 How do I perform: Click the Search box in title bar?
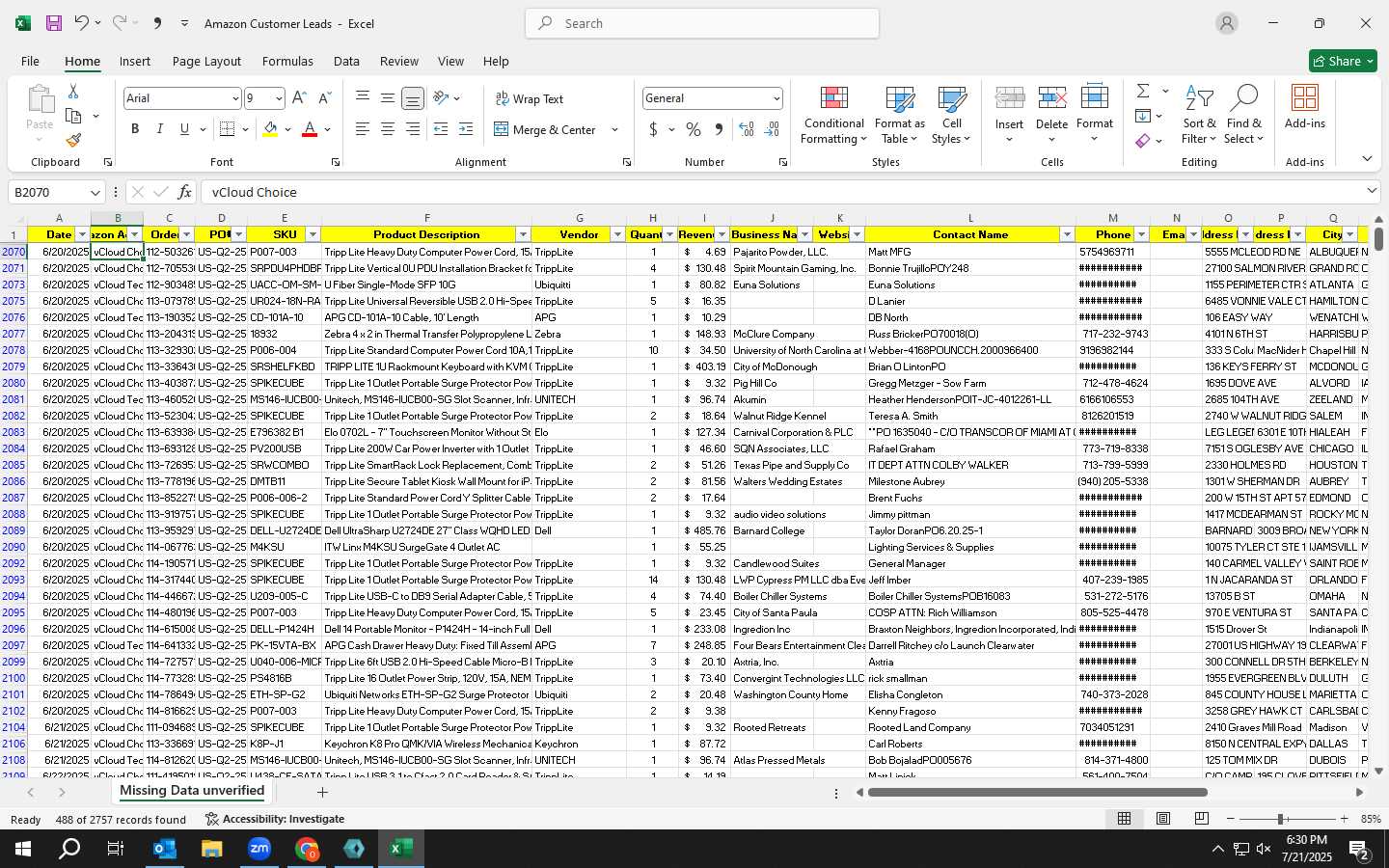tap(702, 23)
